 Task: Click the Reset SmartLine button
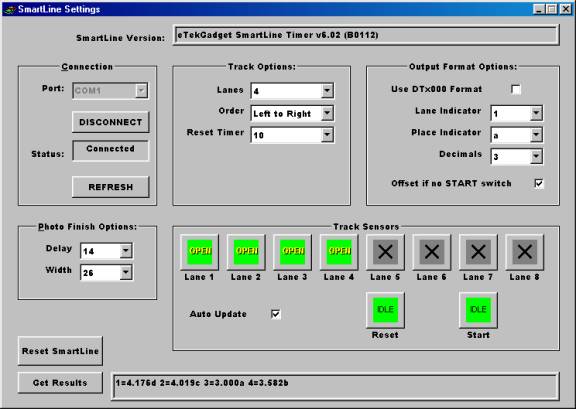click(60, 351)
